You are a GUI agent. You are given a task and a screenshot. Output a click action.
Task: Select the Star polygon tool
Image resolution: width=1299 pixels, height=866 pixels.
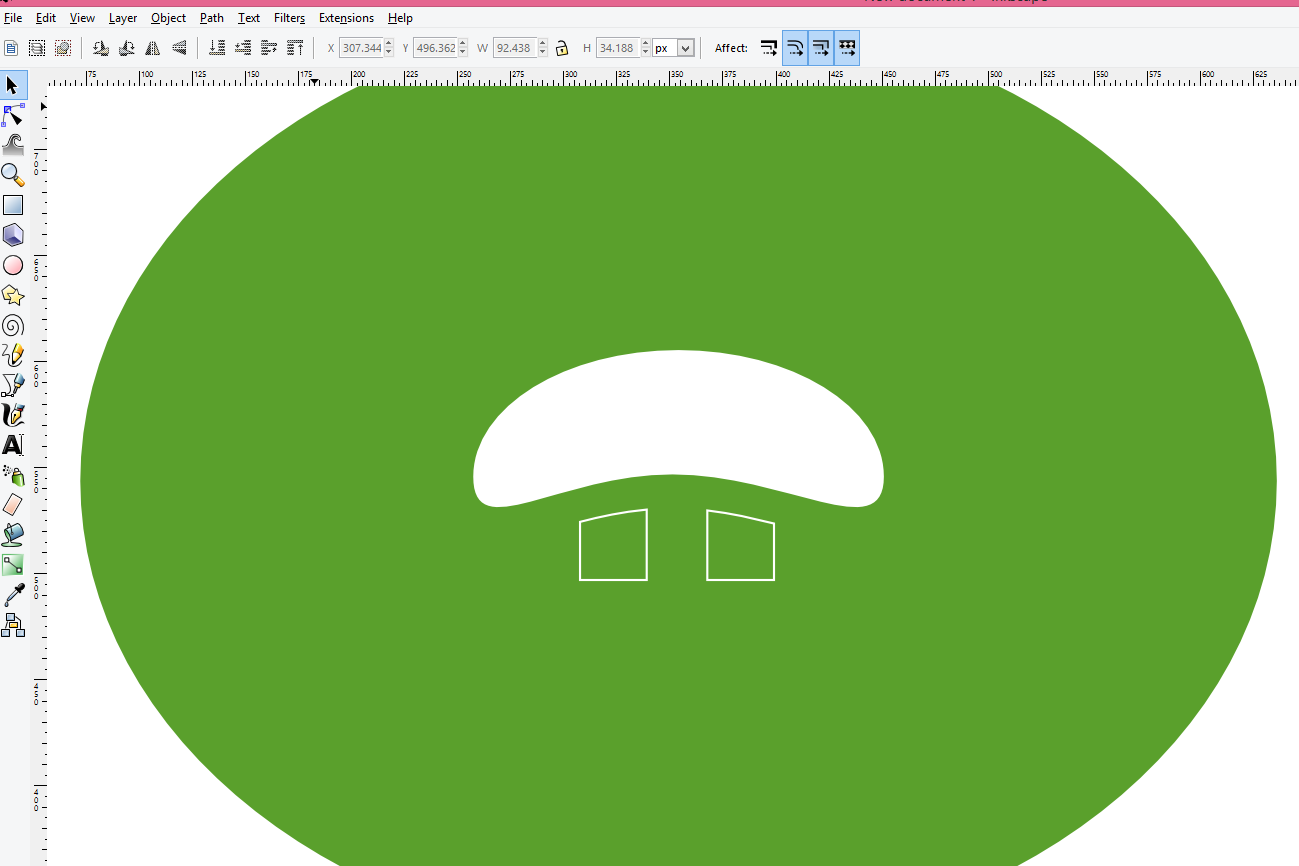tap(13, 295)
